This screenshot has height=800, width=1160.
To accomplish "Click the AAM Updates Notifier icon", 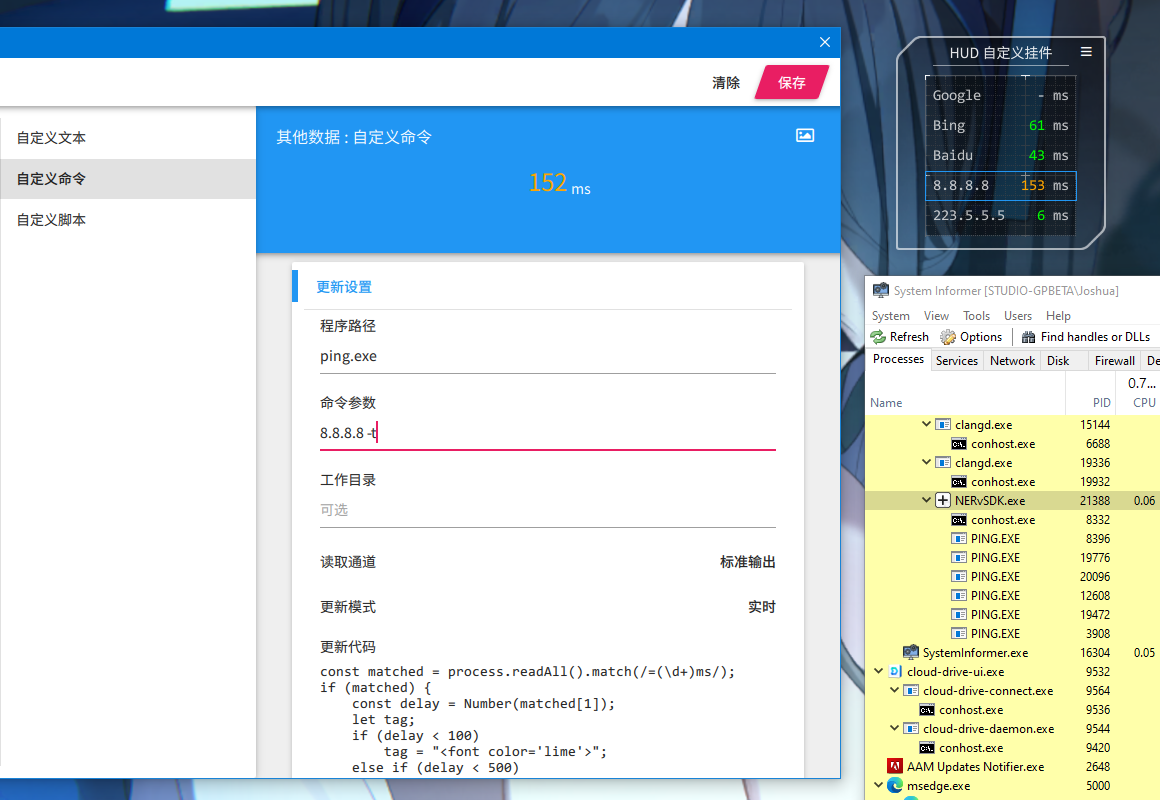I will tap(895, 767).
